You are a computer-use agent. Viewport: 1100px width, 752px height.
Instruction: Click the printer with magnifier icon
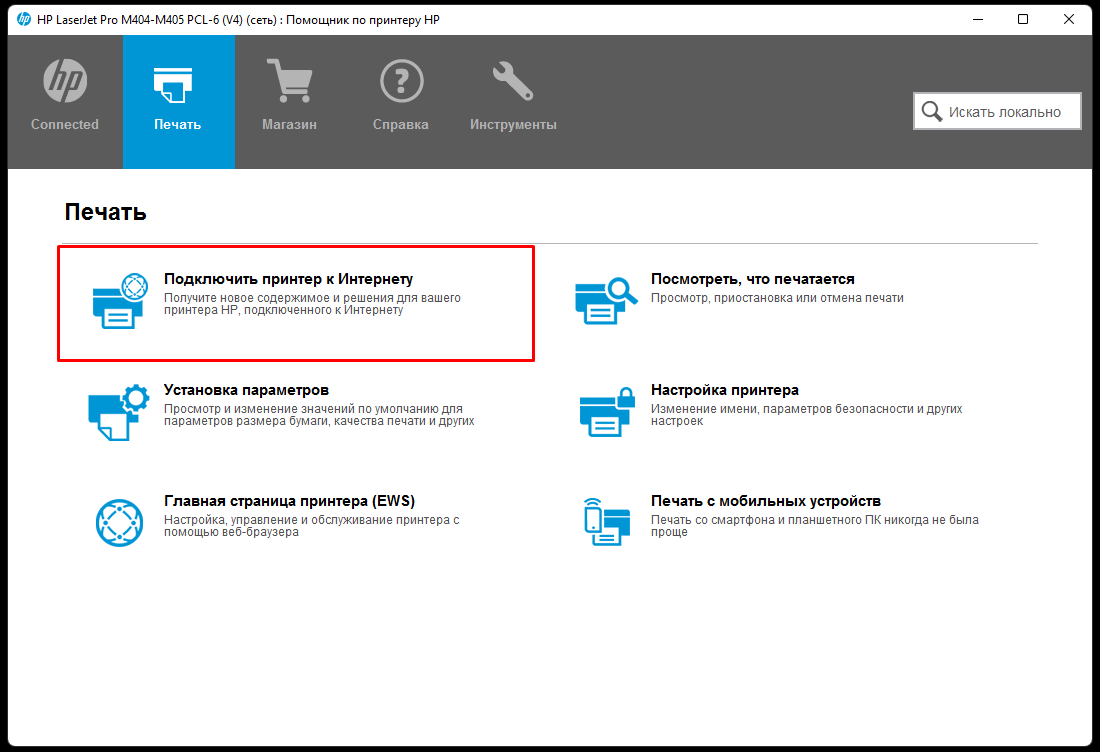pos(605,301)
